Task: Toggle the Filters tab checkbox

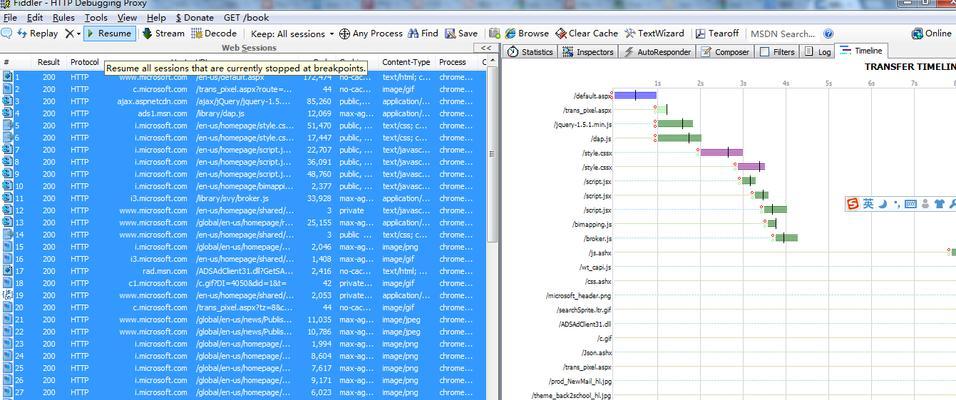Action: (765, 52)
